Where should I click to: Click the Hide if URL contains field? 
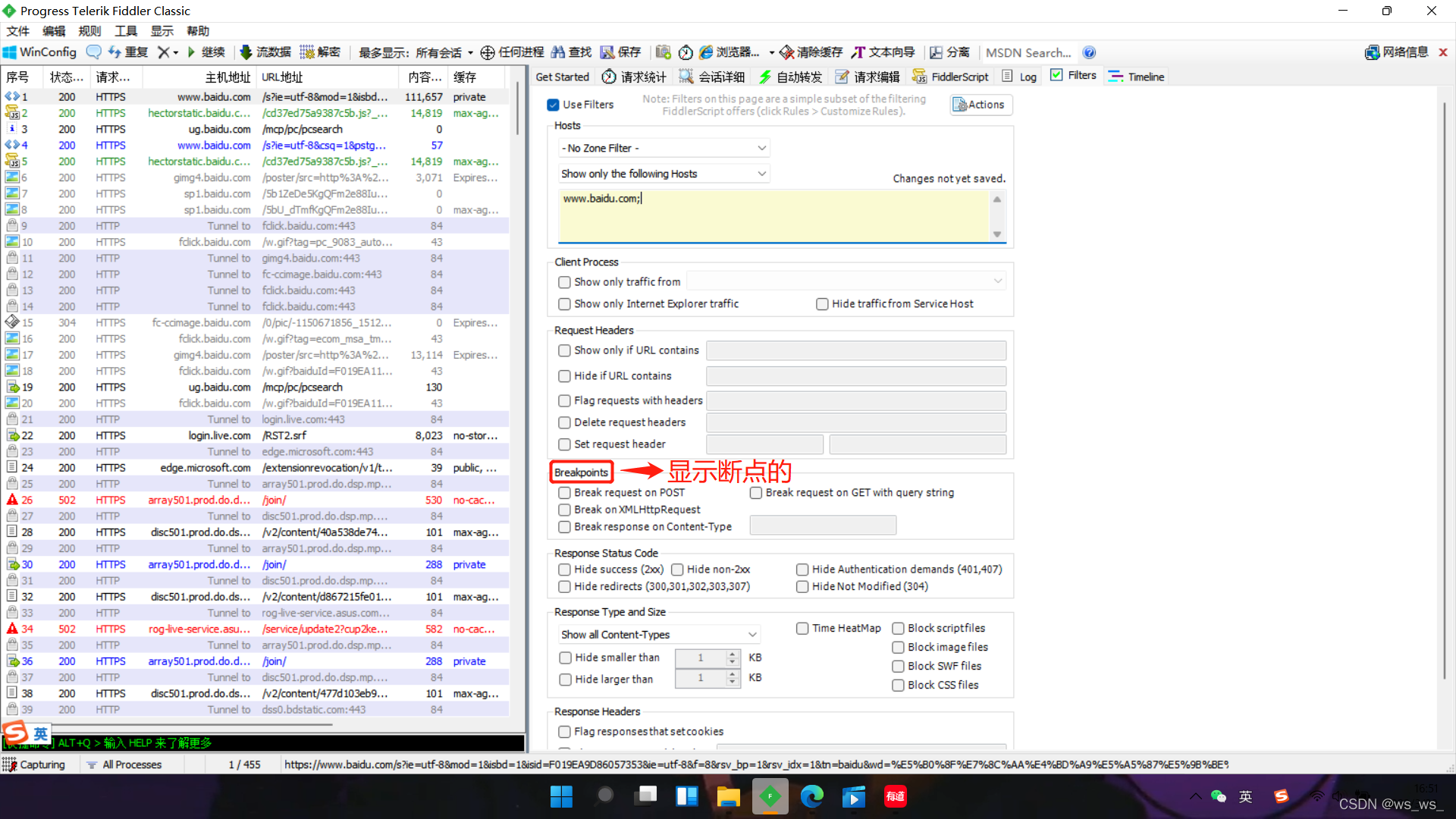(856, 376)
